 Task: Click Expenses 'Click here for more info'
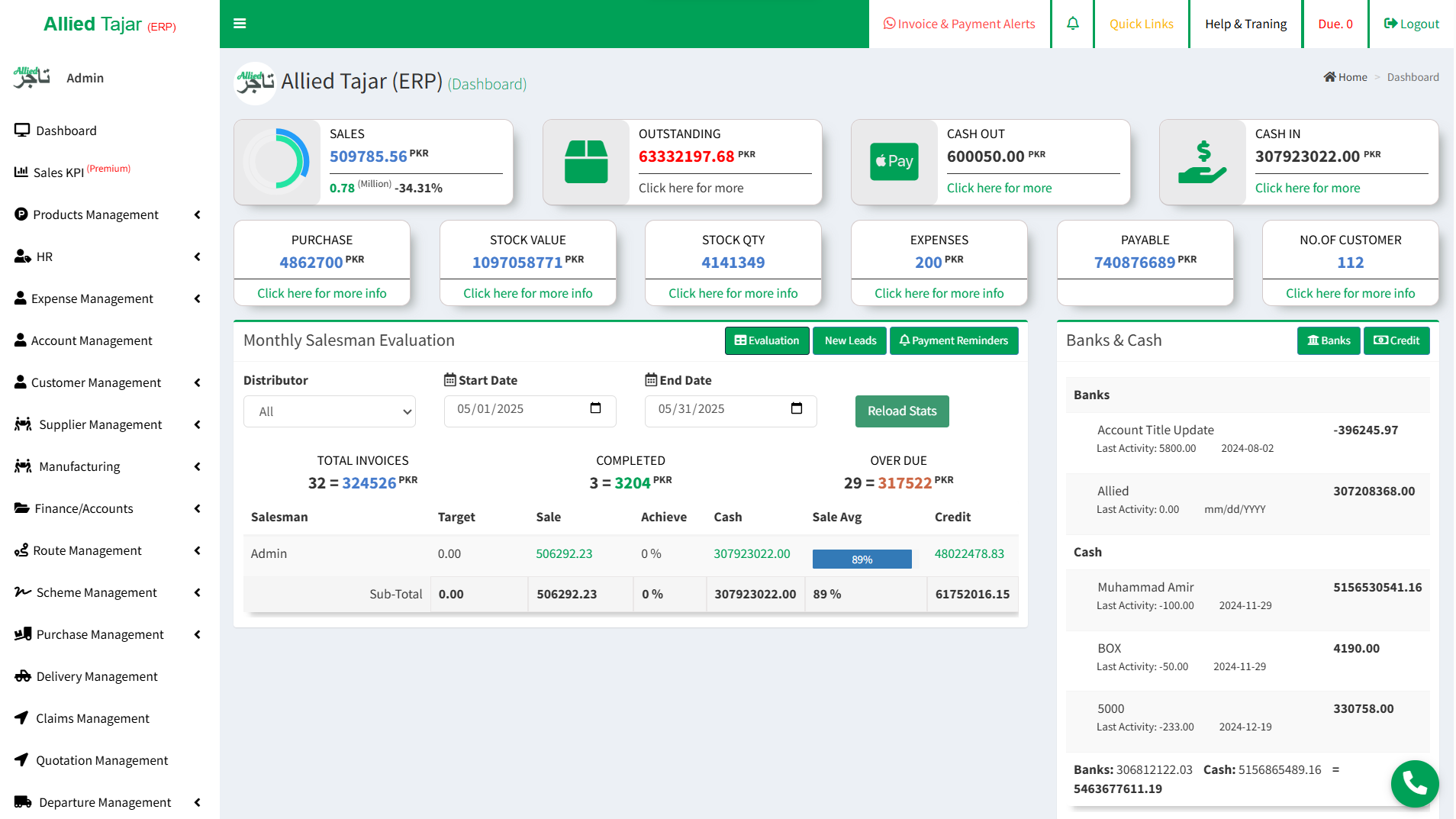point(939,293)
